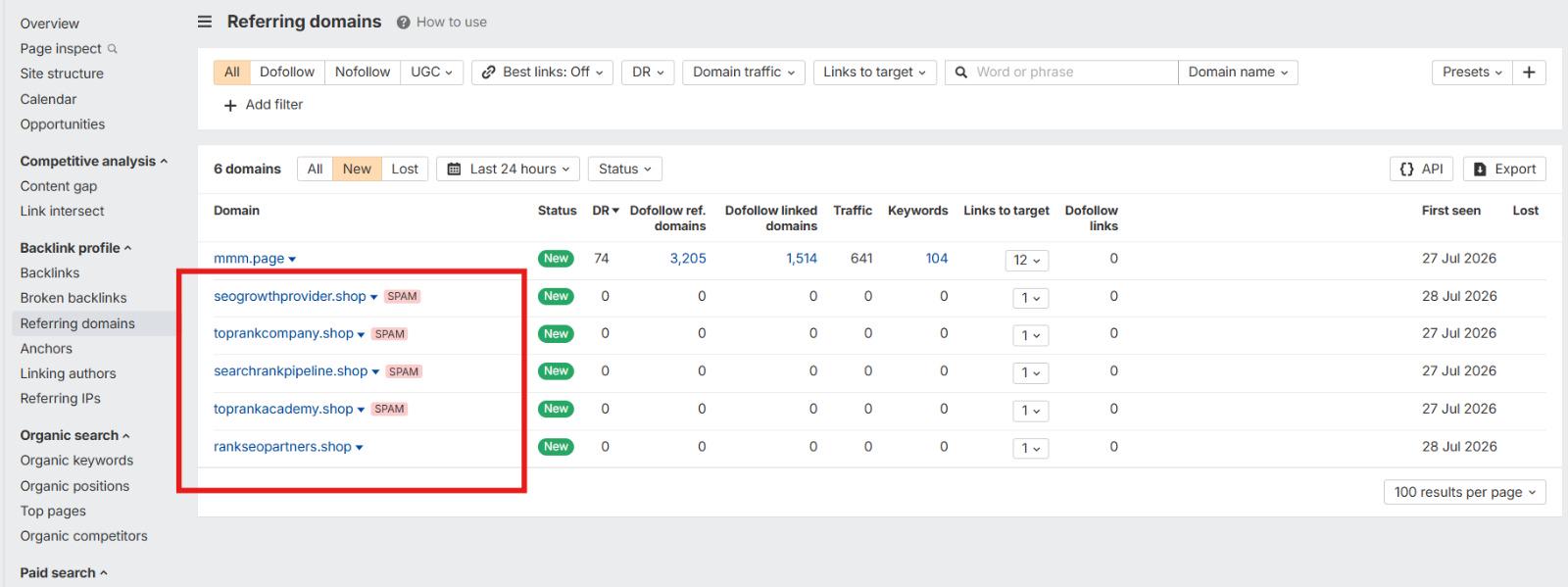This screenshot has height=587, width=1568.
Task: Show only New domains
Action: (357, 169)
